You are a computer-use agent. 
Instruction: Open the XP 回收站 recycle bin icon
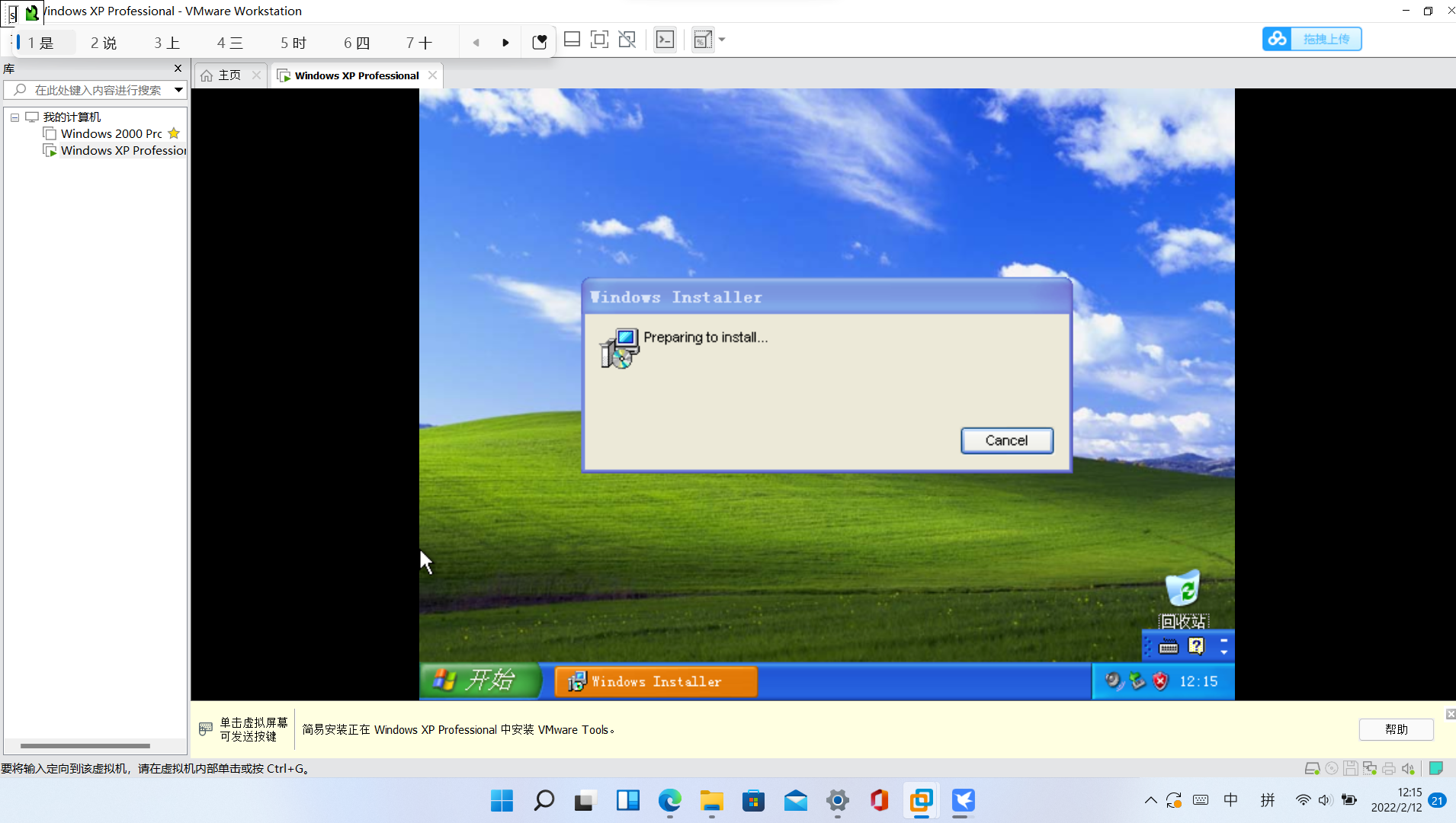[1182, 600]
